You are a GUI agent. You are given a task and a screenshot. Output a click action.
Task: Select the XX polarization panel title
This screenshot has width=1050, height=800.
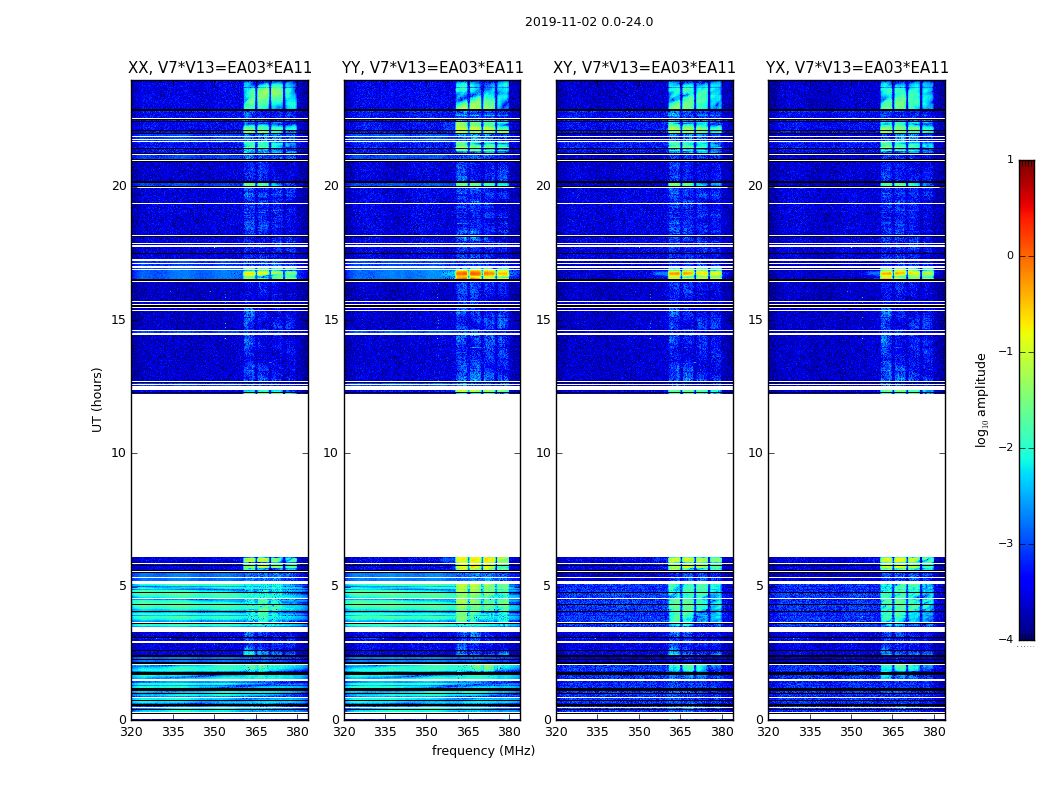220,68
